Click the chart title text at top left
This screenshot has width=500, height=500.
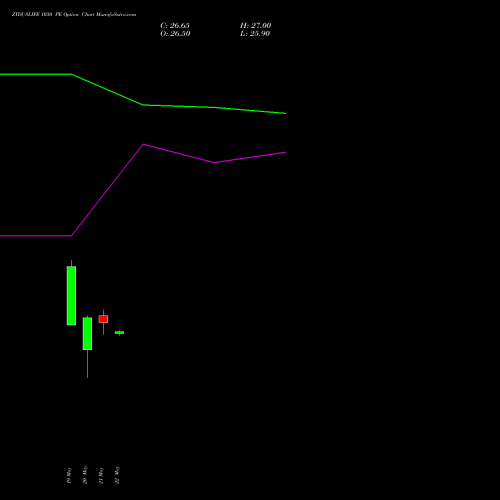(74, 15)
